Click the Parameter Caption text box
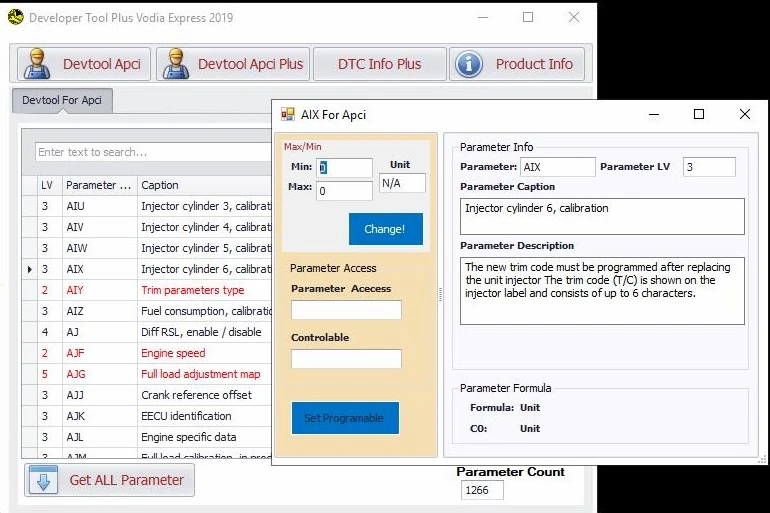 pyautogui.click(x=602, y=216)
